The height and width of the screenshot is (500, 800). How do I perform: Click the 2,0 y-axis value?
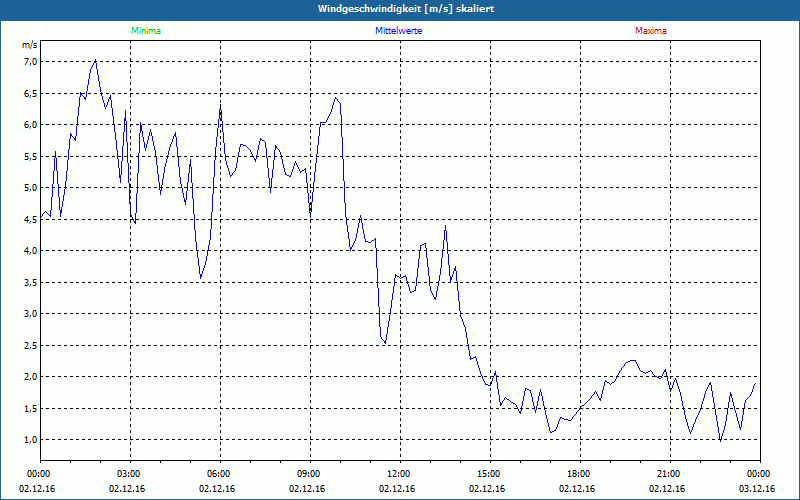[31, 377]
